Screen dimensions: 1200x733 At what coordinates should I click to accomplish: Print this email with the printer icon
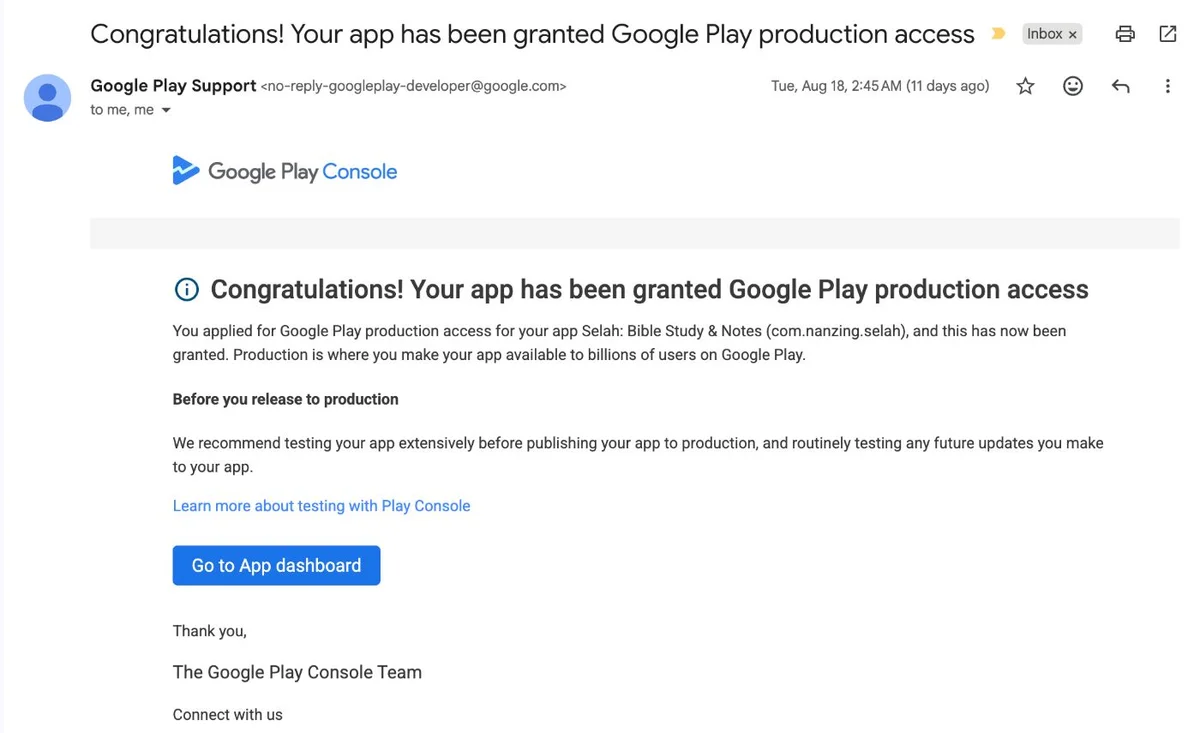tap(1125, 34)
